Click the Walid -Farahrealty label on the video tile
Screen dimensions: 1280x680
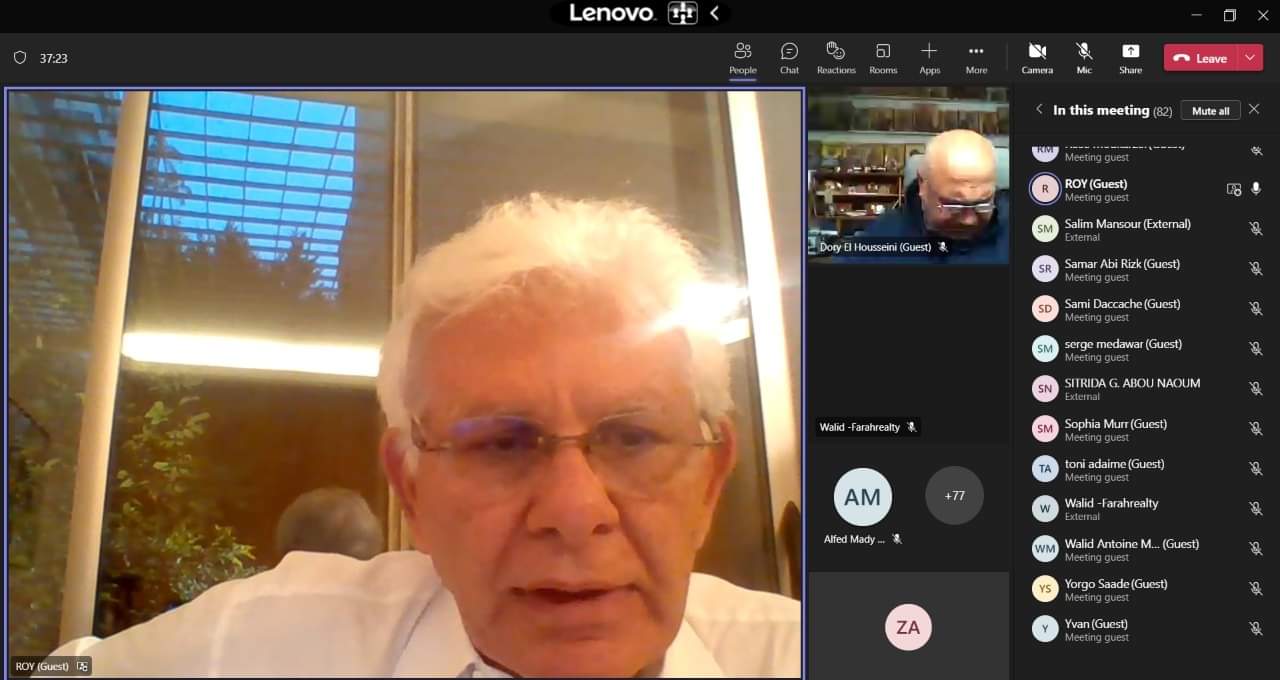click(x=860, y=427)
